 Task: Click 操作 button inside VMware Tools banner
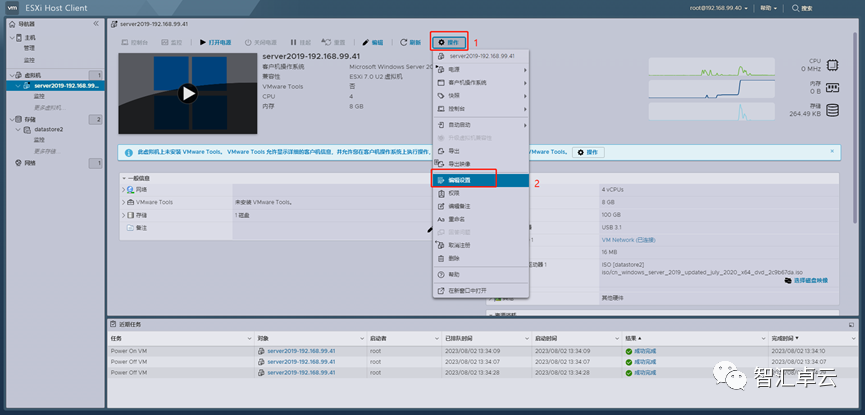tap(588, 152)
